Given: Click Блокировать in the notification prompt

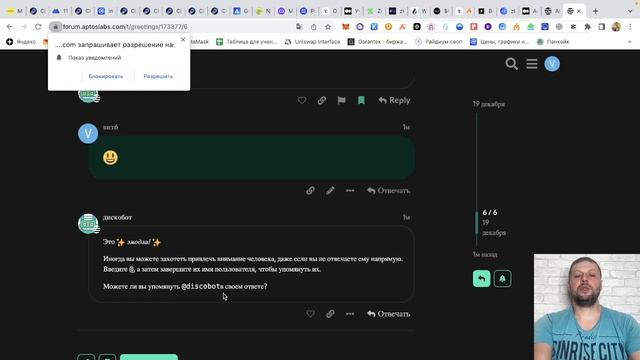Looking at the screenshot, I should coord(106,76).
